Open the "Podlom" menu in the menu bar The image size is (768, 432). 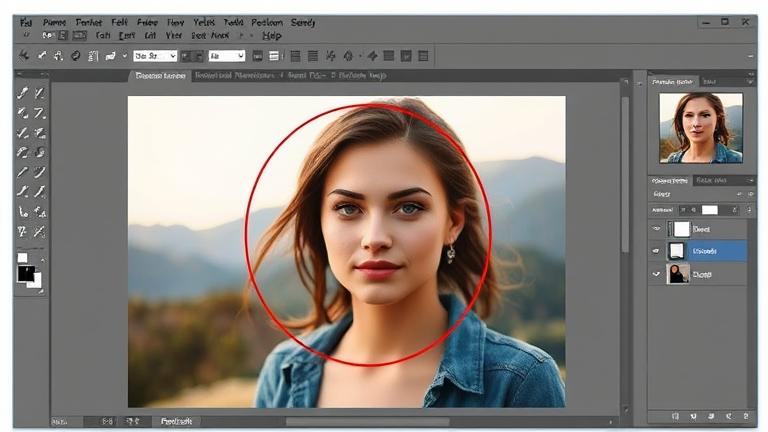tap(267, 23)
